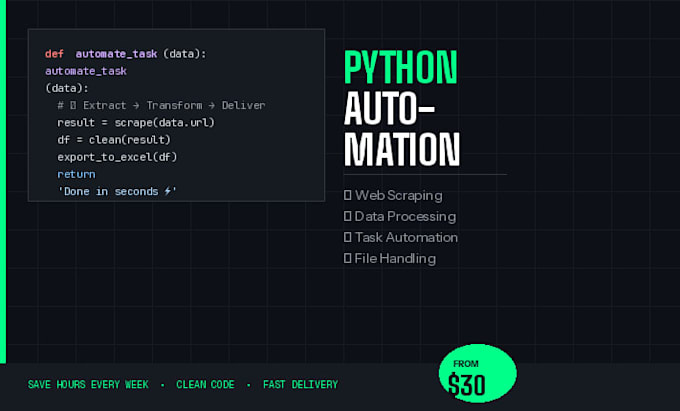Click the 'MATION' headline word

click(402, 150)
